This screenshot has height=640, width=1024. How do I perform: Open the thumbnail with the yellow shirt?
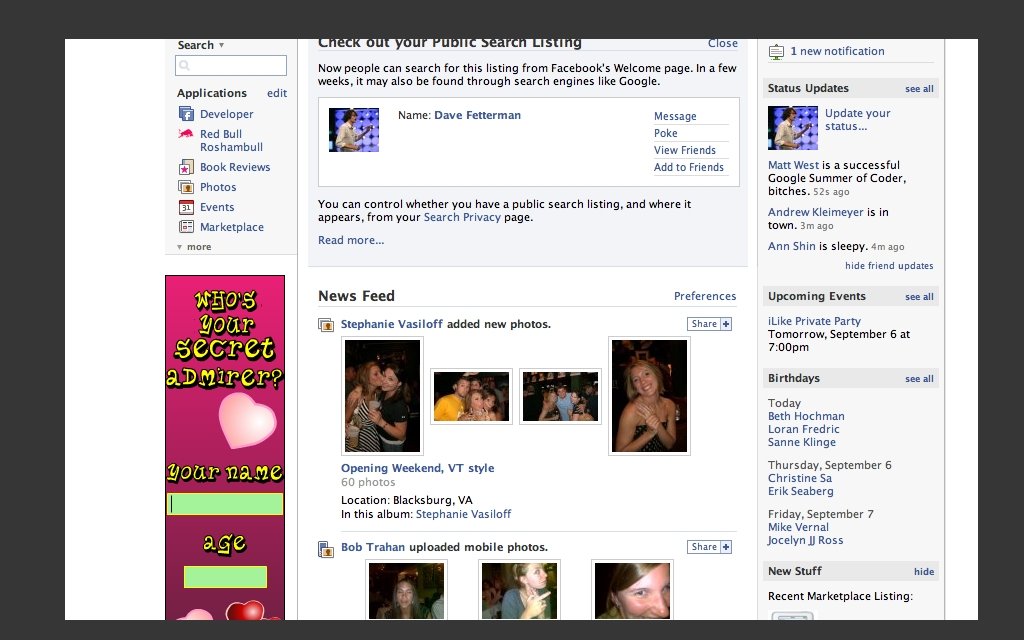472,396
